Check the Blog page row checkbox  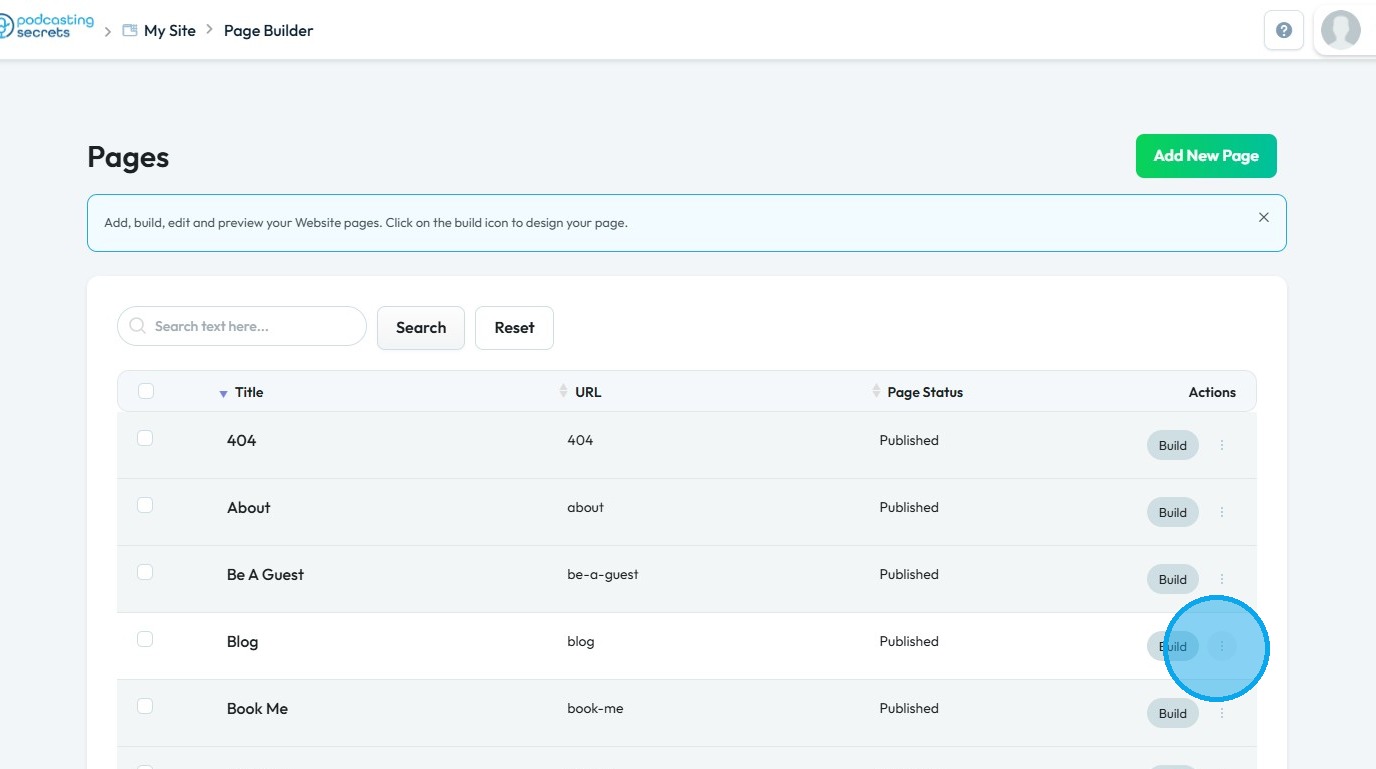tap(145, 639)
